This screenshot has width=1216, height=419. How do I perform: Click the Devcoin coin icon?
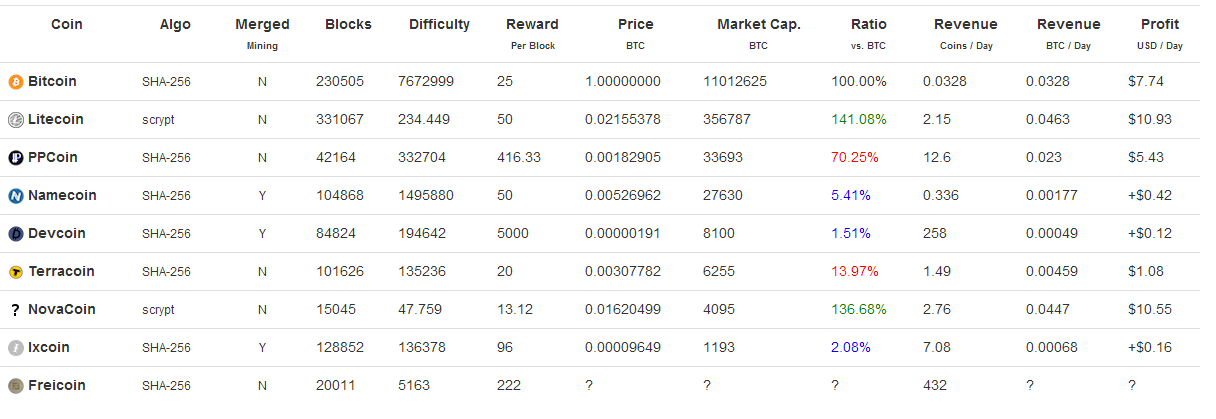point(15,234)
